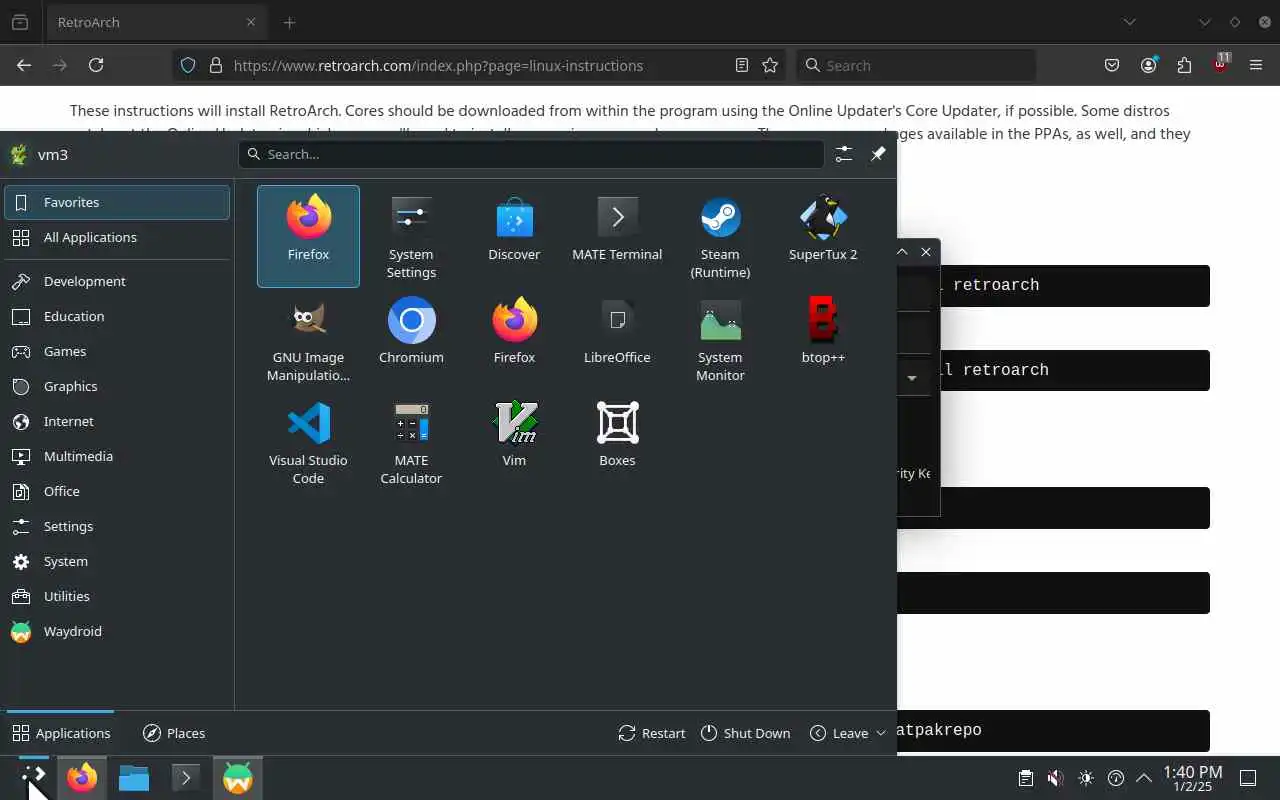Launch Vim editor
Viewport: 1280px width, 800px height.
tap(514, 442)
